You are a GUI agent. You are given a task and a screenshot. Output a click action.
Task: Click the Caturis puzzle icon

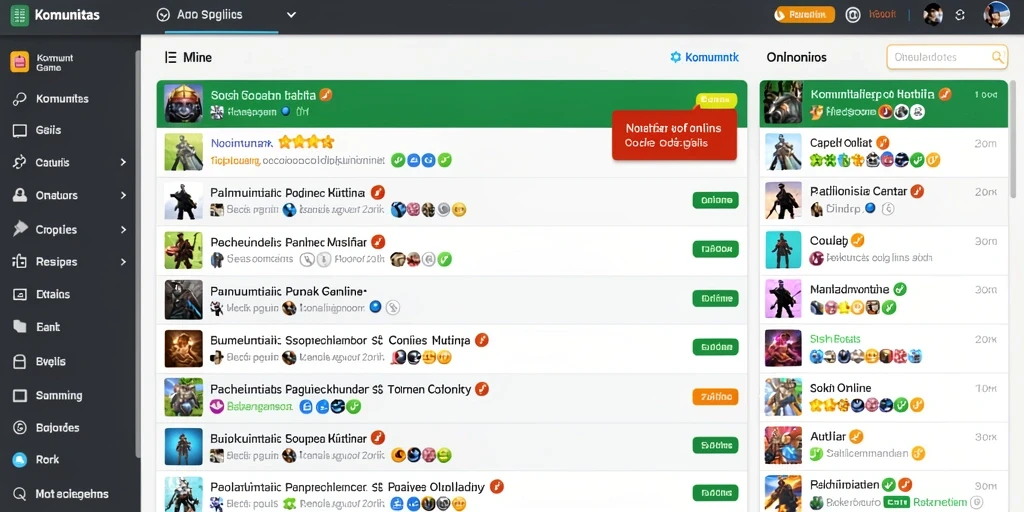(20, 162)
